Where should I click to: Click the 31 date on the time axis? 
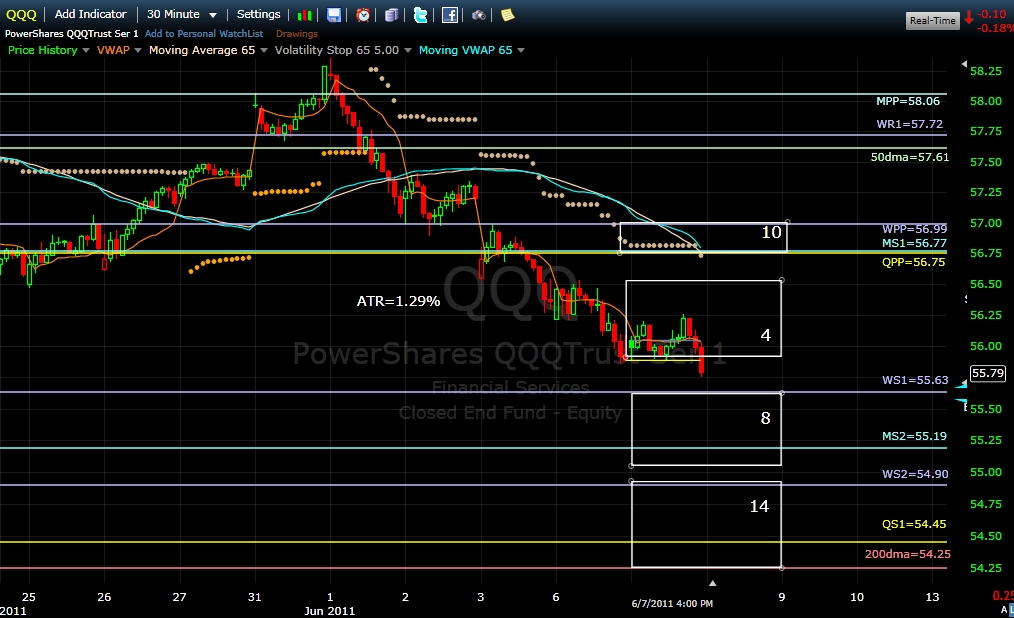pos(255,597)
